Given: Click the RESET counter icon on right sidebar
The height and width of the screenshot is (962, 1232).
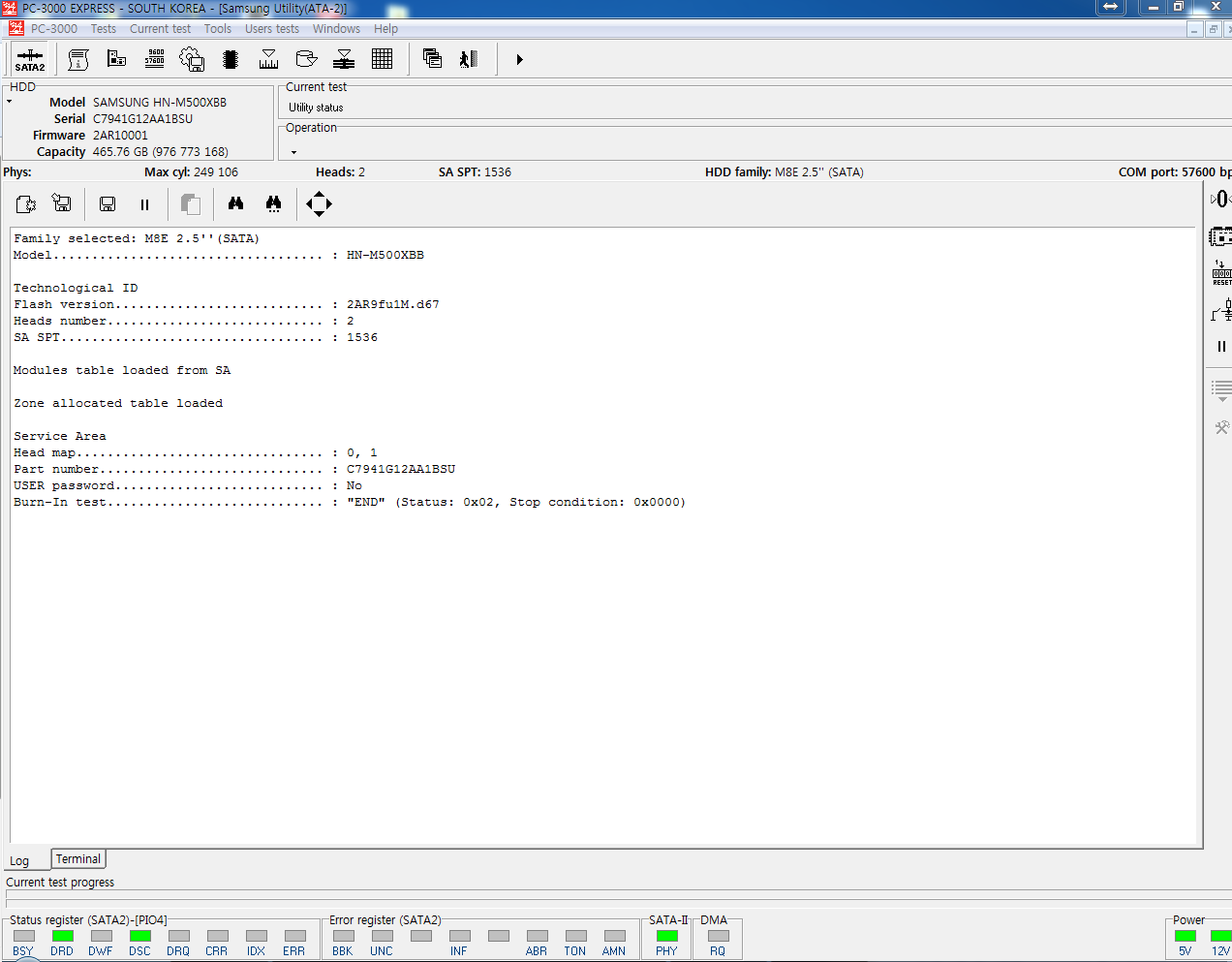Looking at the screenshot, I should pyautogui.click(x=1221, y=273).
